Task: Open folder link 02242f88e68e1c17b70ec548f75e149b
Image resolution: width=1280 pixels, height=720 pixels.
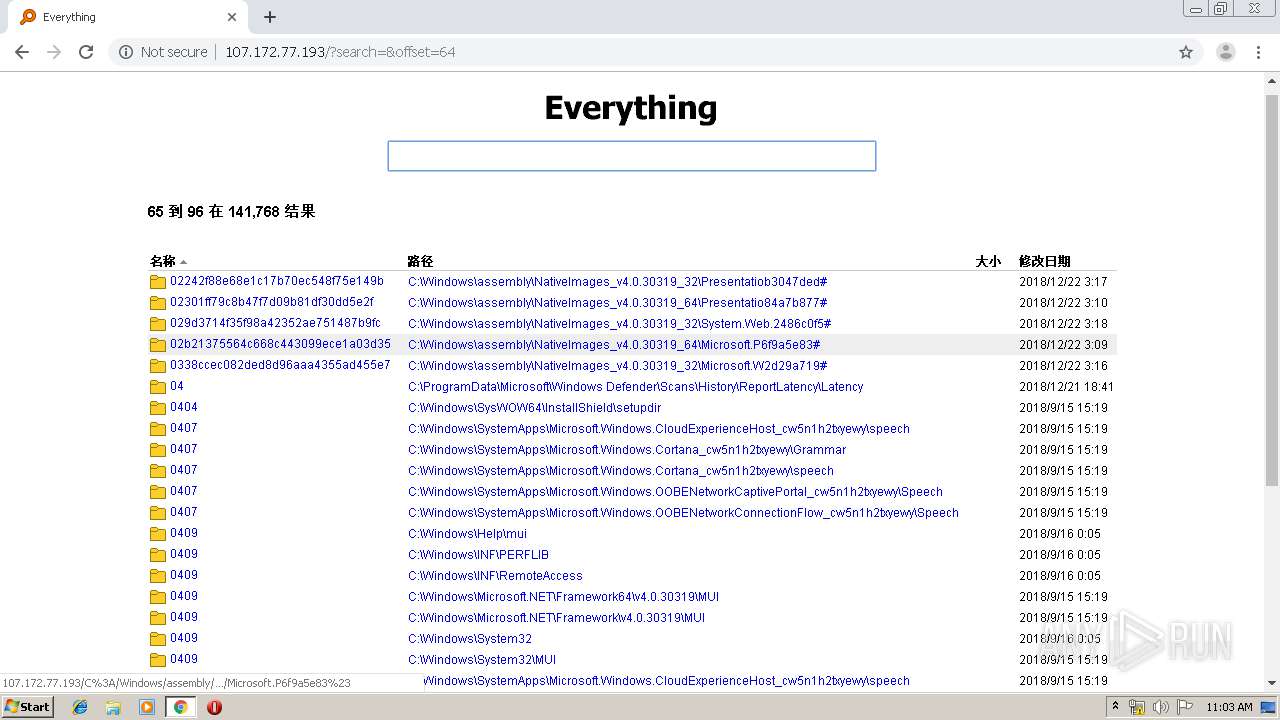Action: click(277, 282)
